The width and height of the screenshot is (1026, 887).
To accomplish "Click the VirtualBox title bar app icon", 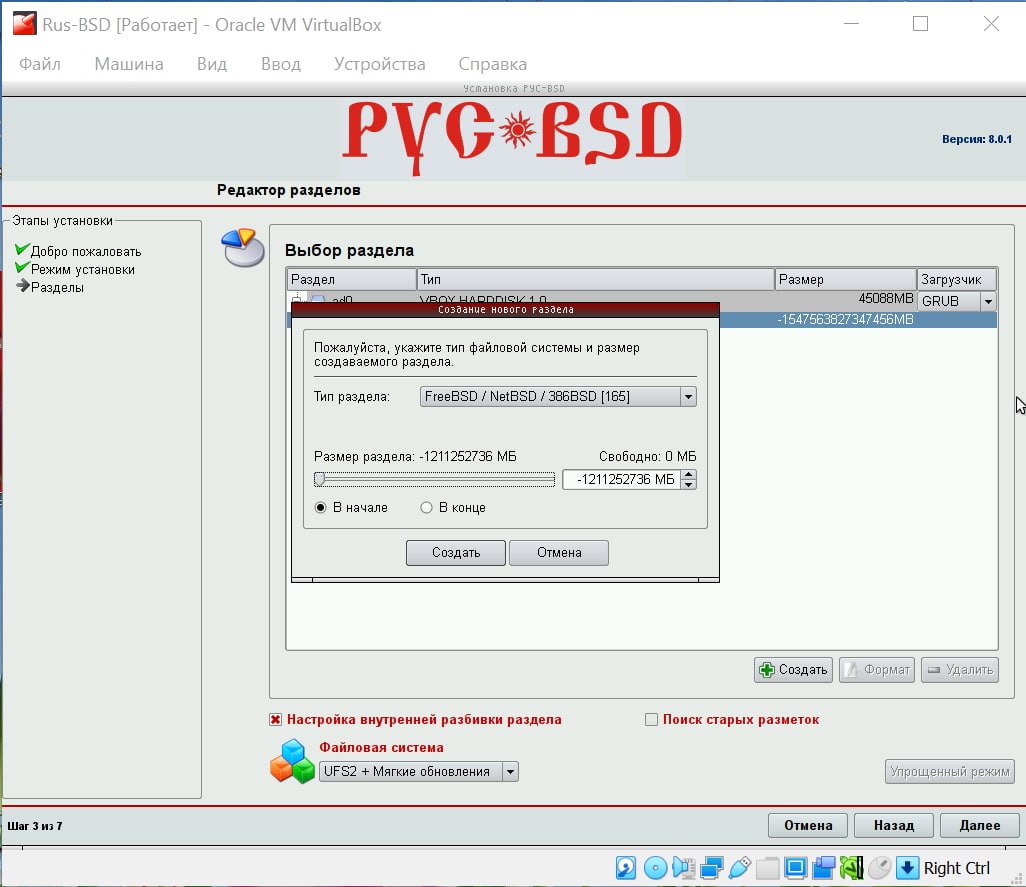I will click(25, 24).
